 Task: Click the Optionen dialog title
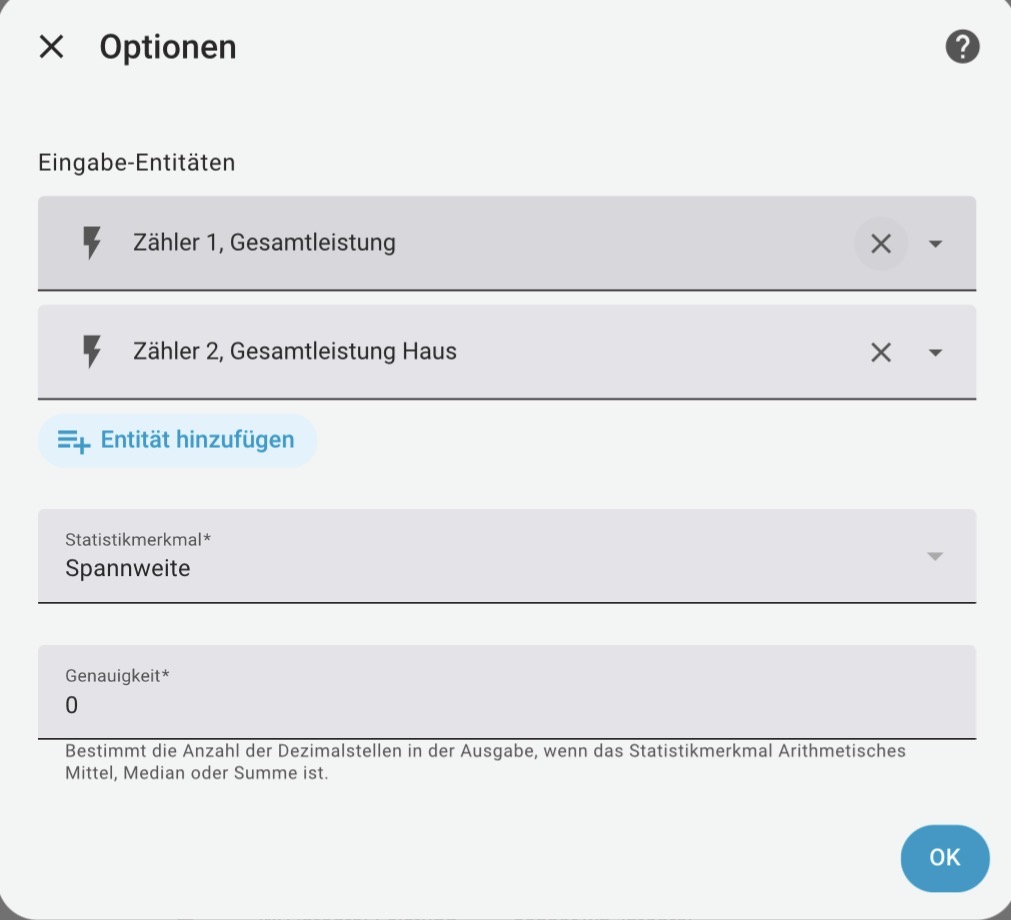coord(168,48)
